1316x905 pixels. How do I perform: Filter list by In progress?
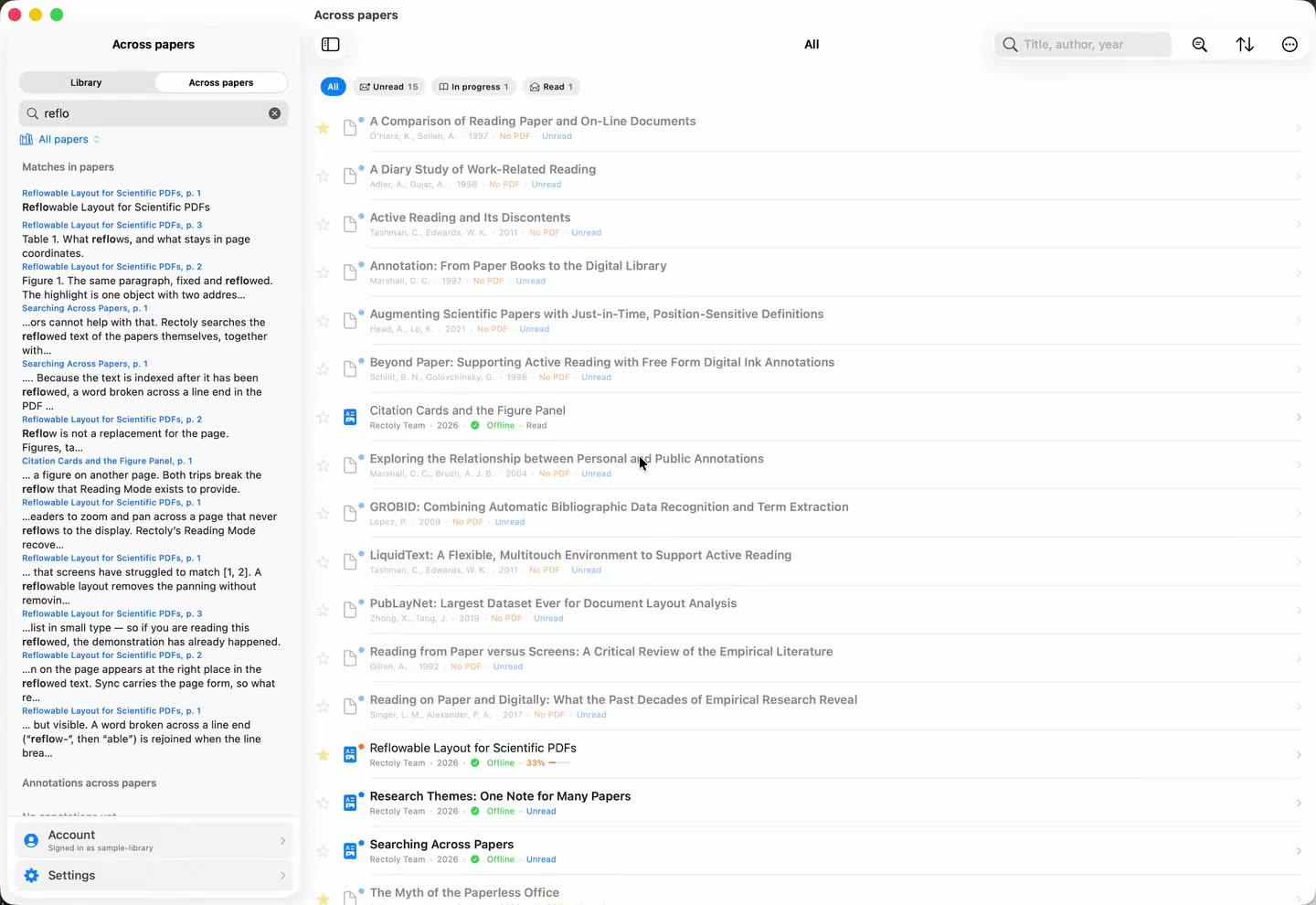tap(473, 87)
